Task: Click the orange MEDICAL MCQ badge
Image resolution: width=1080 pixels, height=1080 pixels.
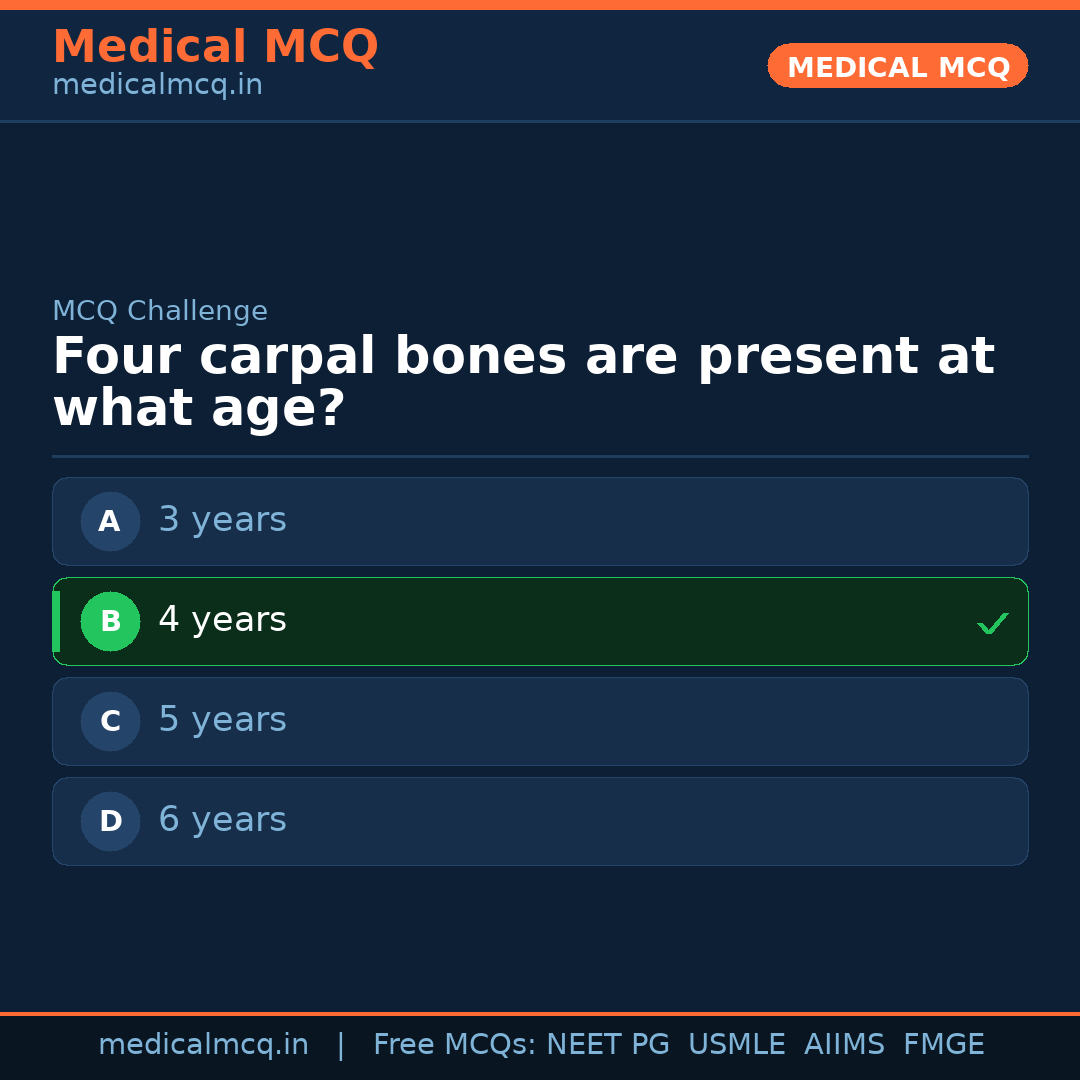Action: [897, 67]
